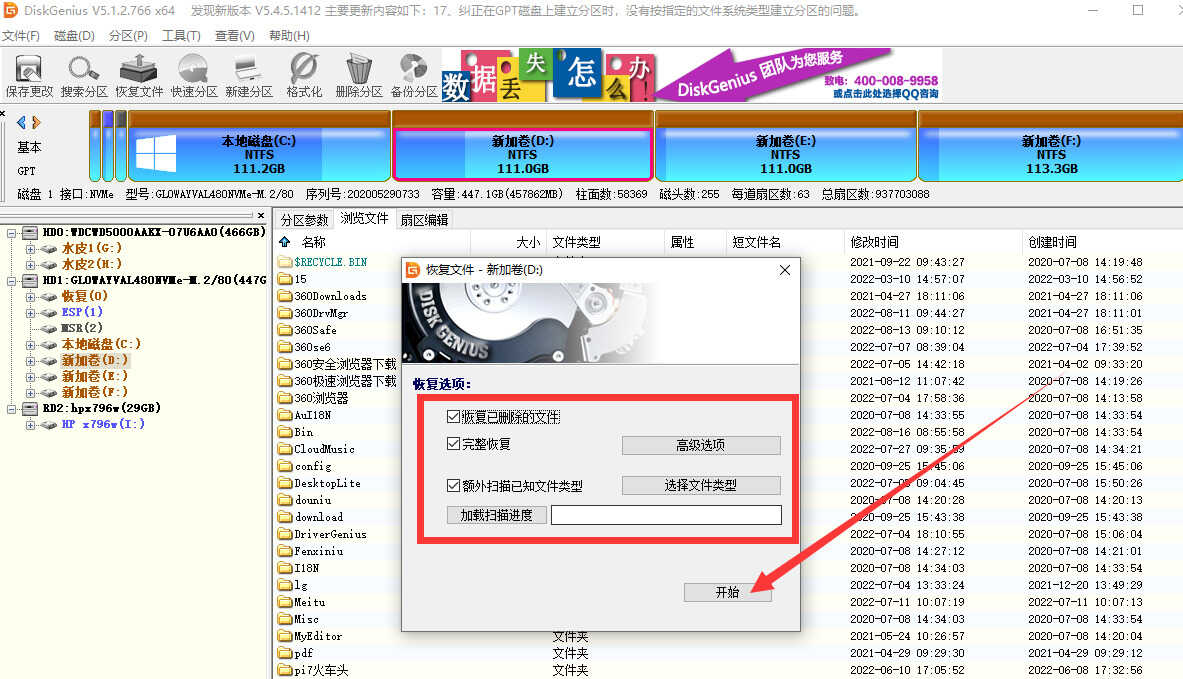Collapse the HD0 disk tree node
The width and height of the screenshot is (1183, 679).
coord(12,233)
